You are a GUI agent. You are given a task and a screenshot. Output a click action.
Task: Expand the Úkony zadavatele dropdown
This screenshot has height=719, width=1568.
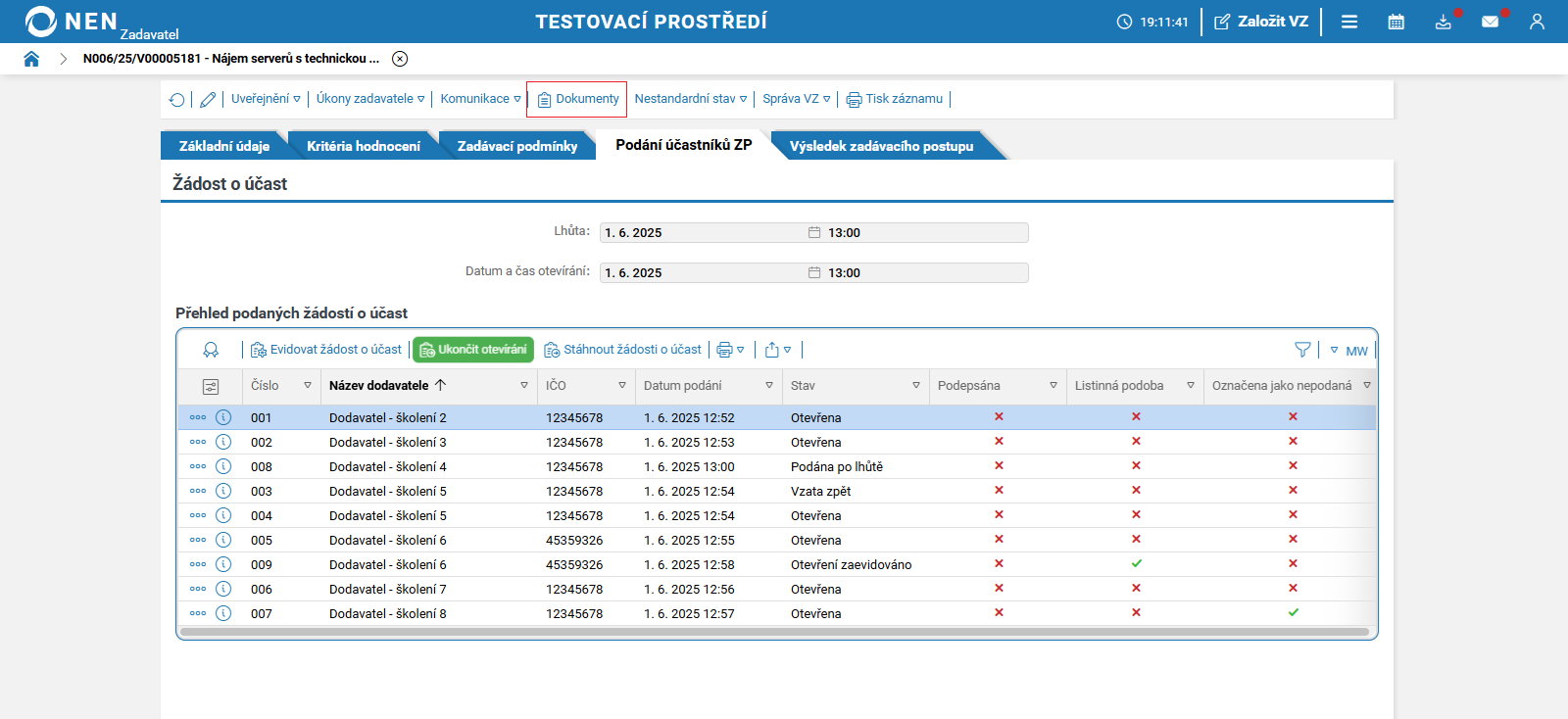[x=370, y=99]
